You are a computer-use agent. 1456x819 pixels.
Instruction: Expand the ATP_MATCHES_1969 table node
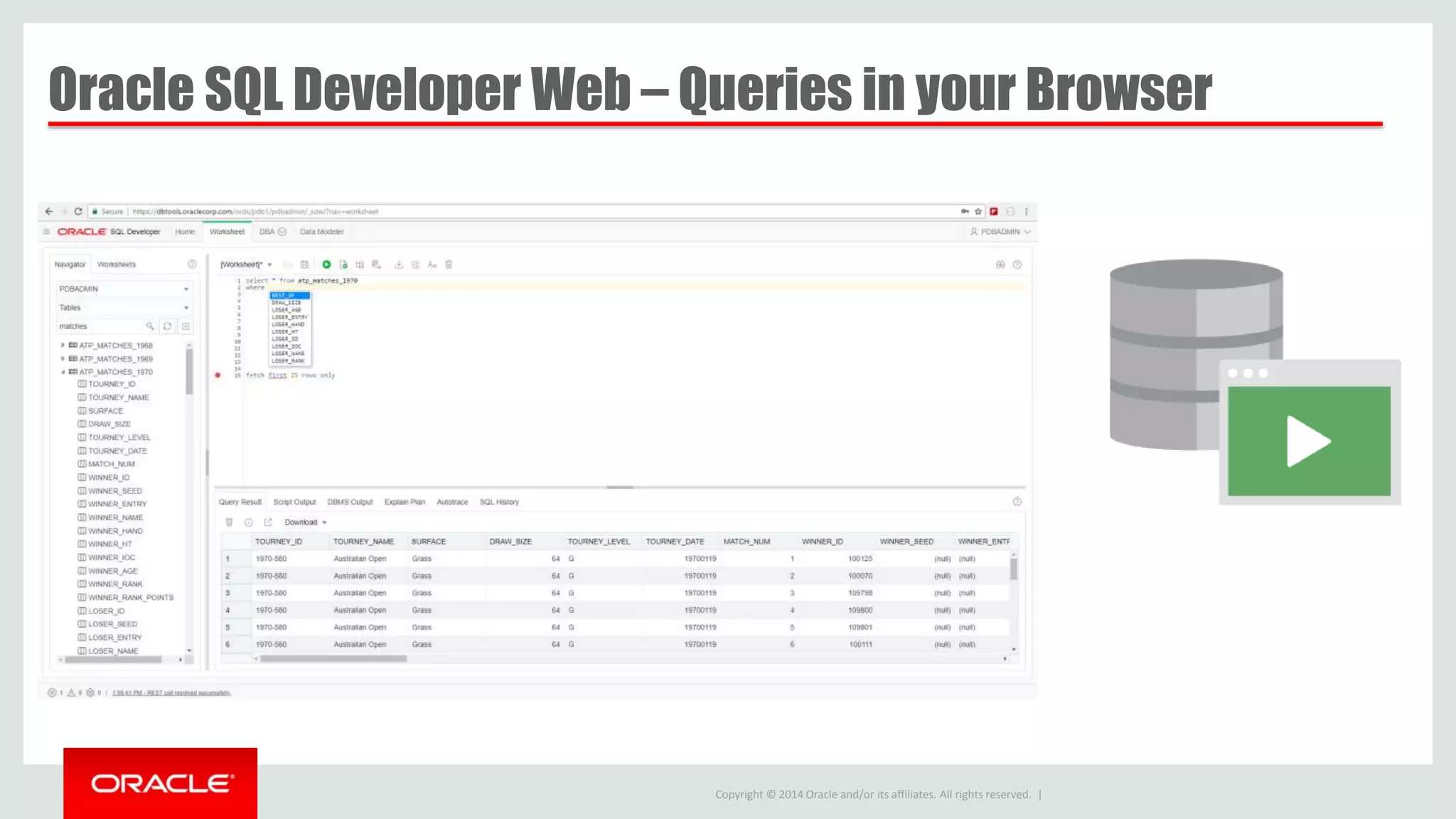tap(63, 359)
